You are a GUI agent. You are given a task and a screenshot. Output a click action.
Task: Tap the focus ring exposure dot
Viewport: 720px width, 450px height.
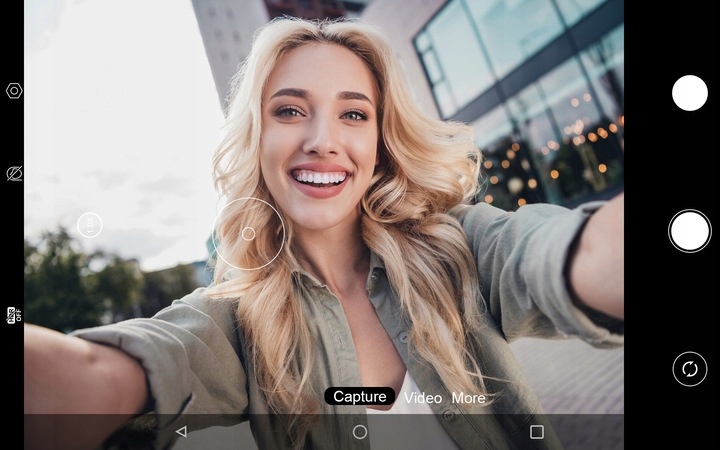pyautogui.click(x=248, y=234)
